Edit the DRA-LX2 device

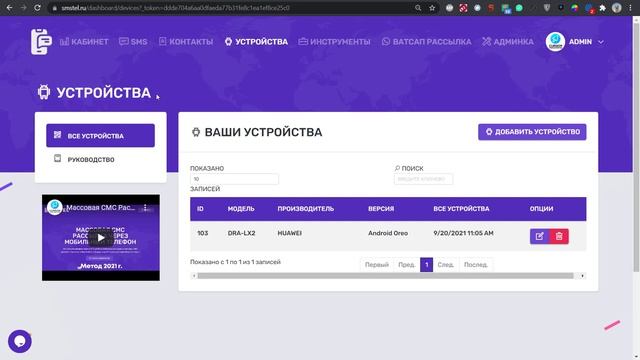pyautogui.click(x=540, y=236)
